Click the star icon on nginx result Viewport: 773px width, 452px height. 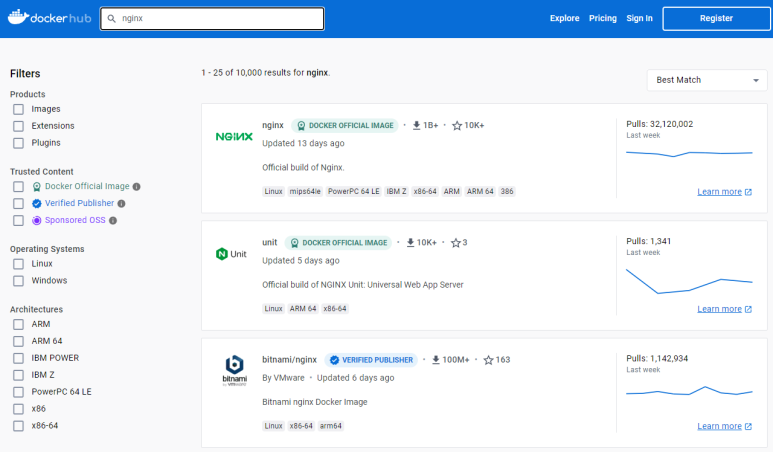click(x=457, y=126)
